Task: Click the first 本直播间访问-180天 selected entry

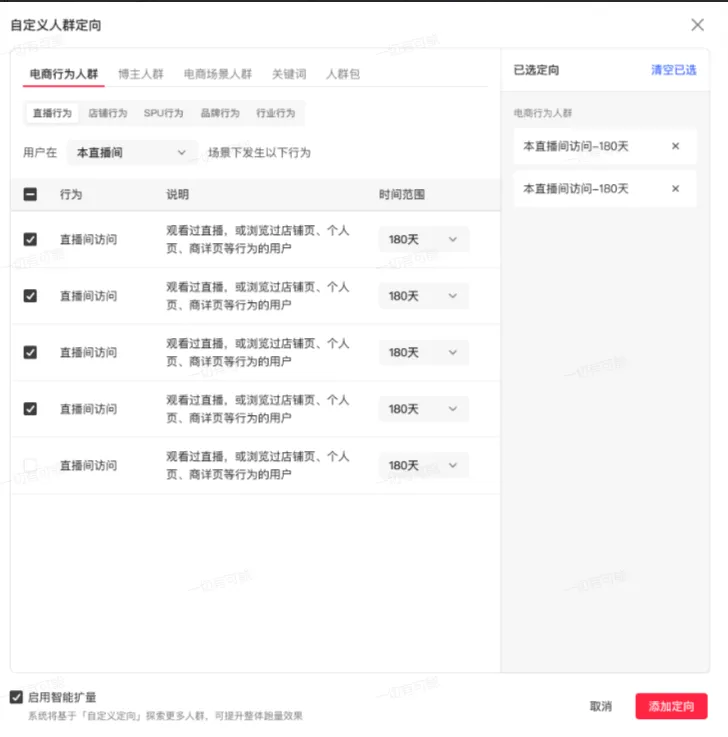Action: click(605, 146)
